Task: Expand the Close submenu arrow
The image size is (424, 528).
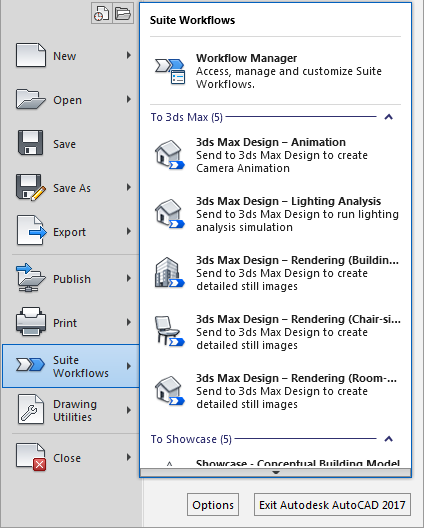Action: point(129,457)
